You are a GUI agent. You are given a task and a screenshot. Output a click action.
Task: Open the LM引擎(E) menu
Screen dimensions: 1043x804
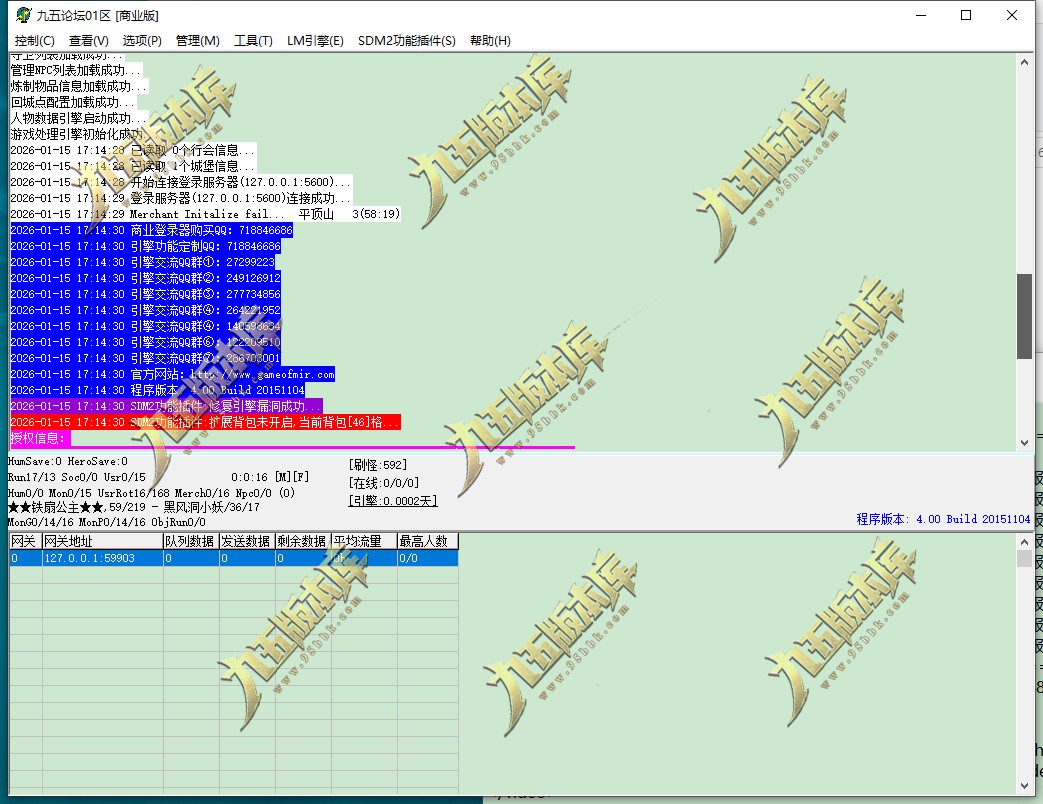pos(315,41)
